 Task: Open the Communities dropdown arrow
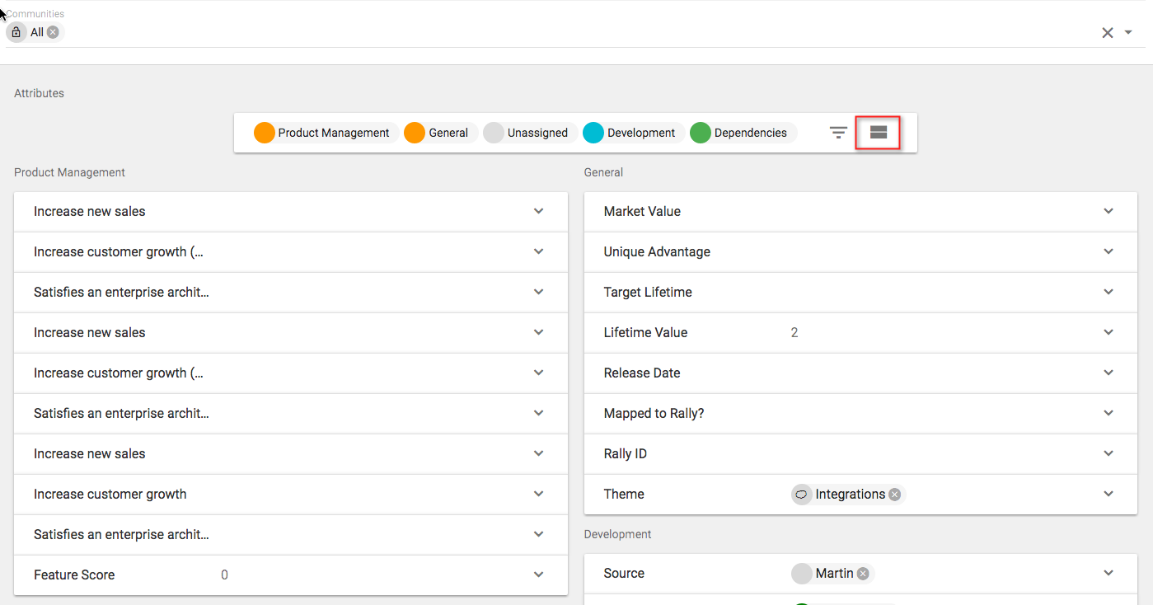click(x=1129, y=33)
